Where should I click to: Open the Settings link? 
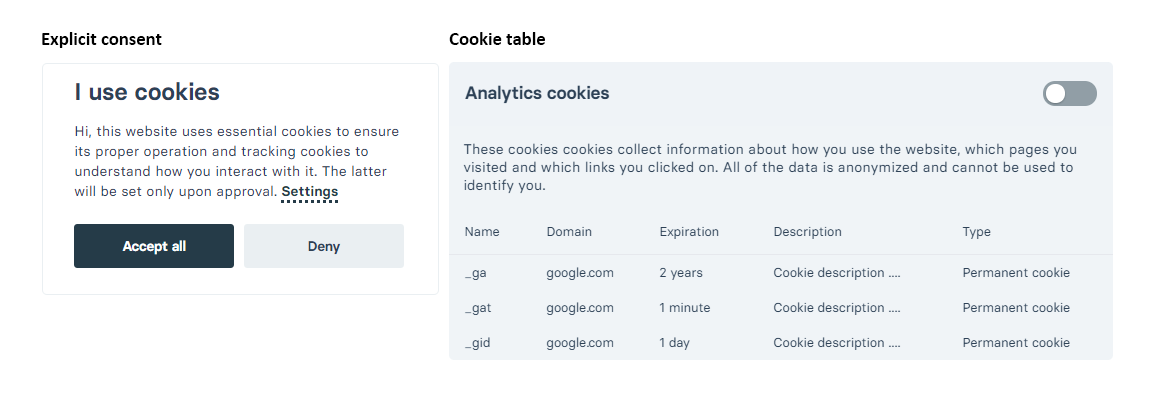click(310, 191)
